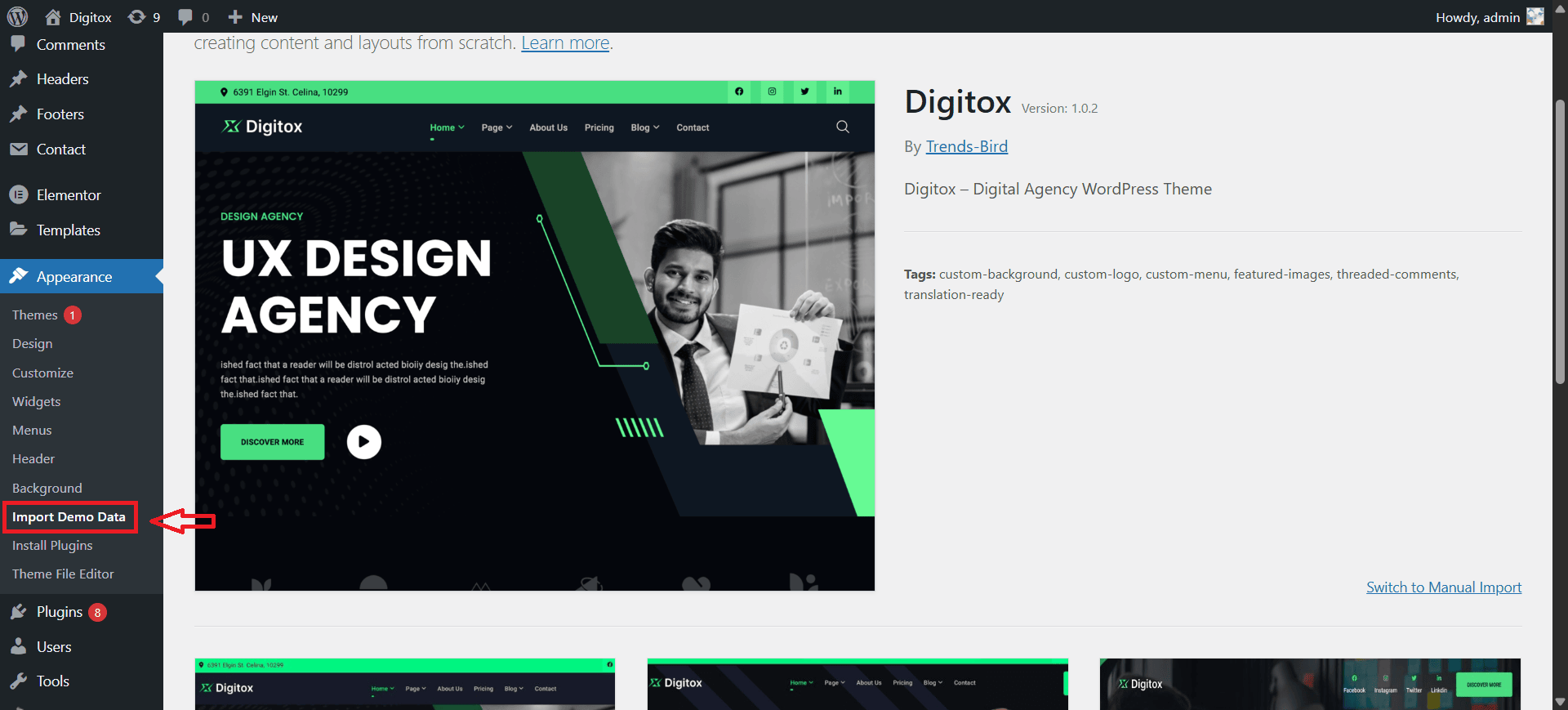1568x710 pixels.
Task: Click the Instagram icon in preview header
Action: 772,92
